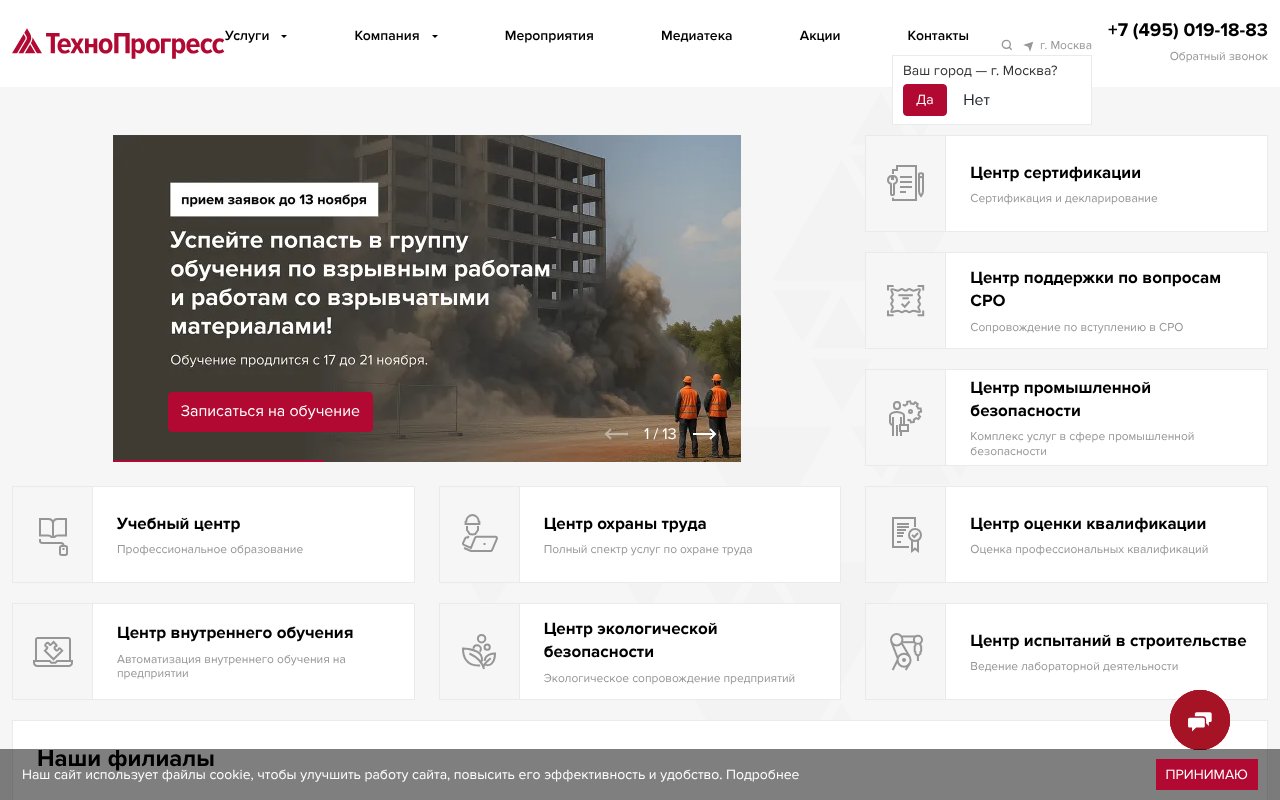Click the Учебный центр book icon
This screenshot has height=800, width=1280.
pyautogui.click(x=52, y=534)
